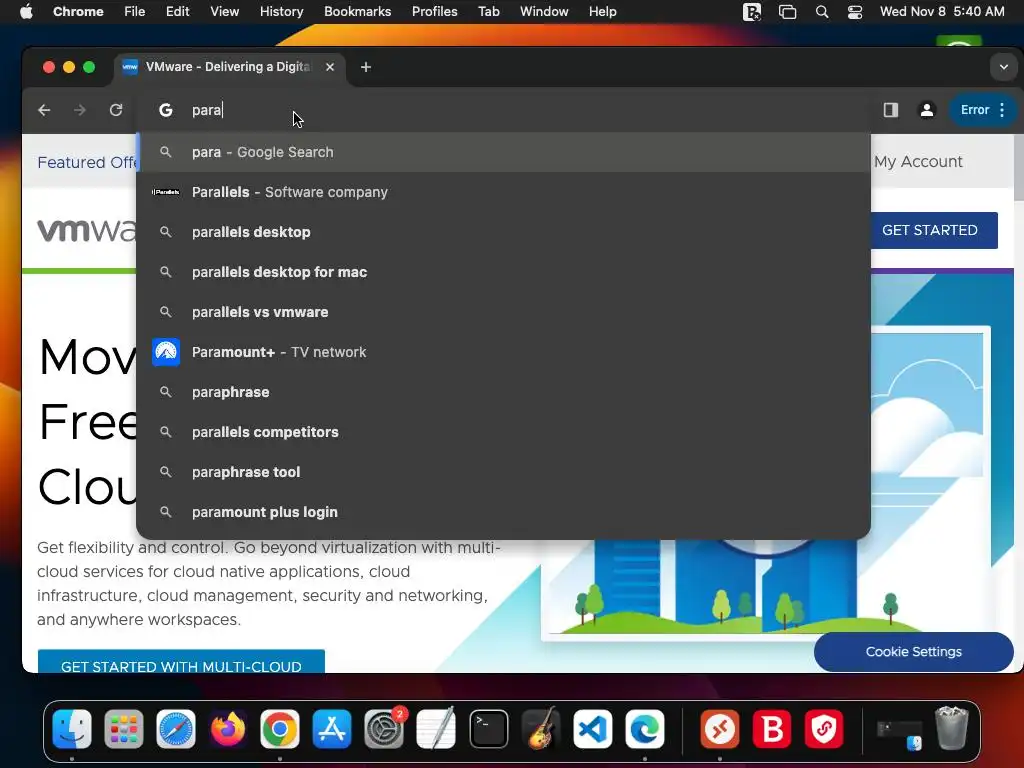Open the File menu

click(135, 12)
